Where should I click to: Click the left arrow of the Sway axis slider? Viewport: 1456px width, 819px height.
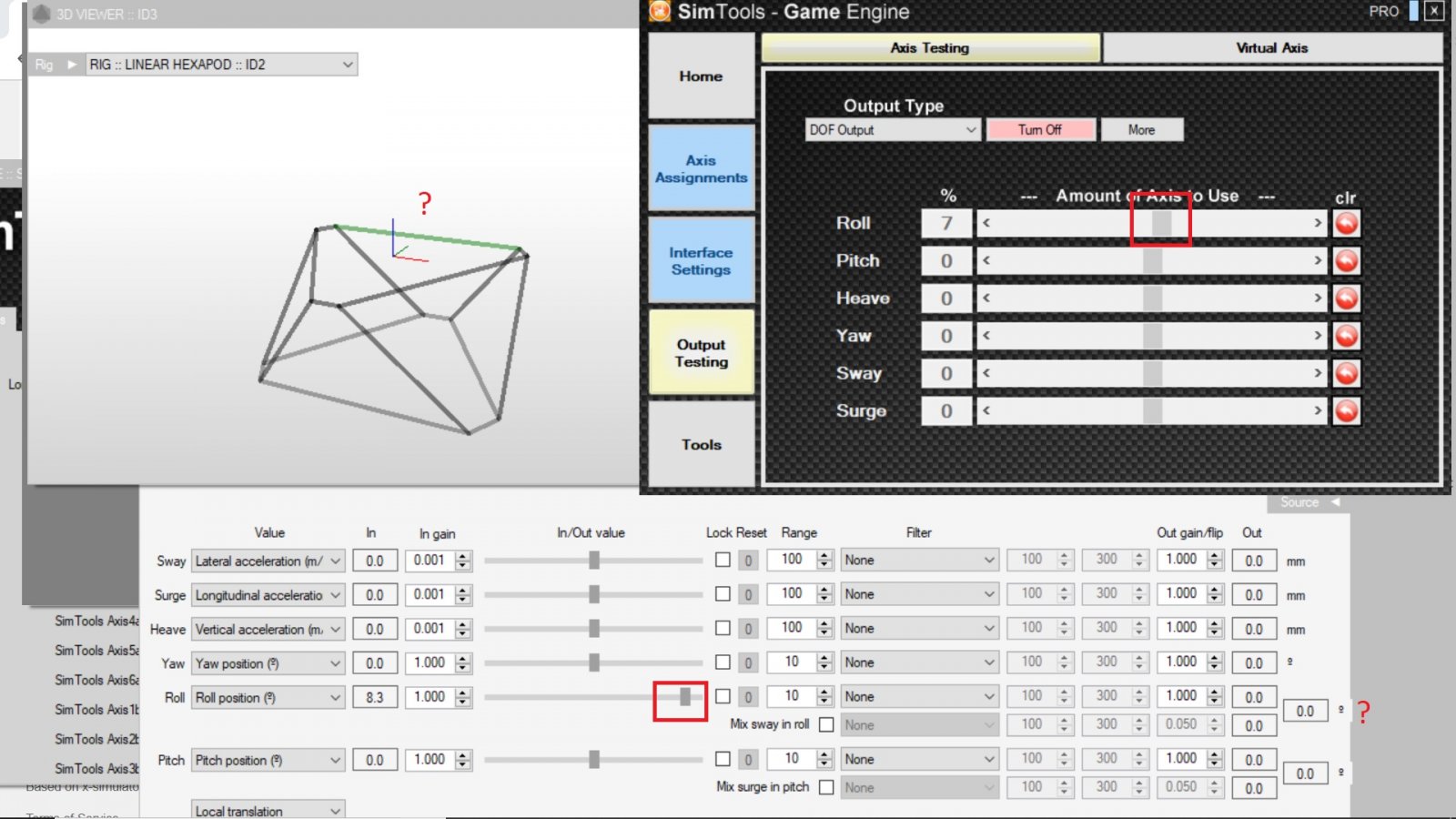[x=986, y=373]
